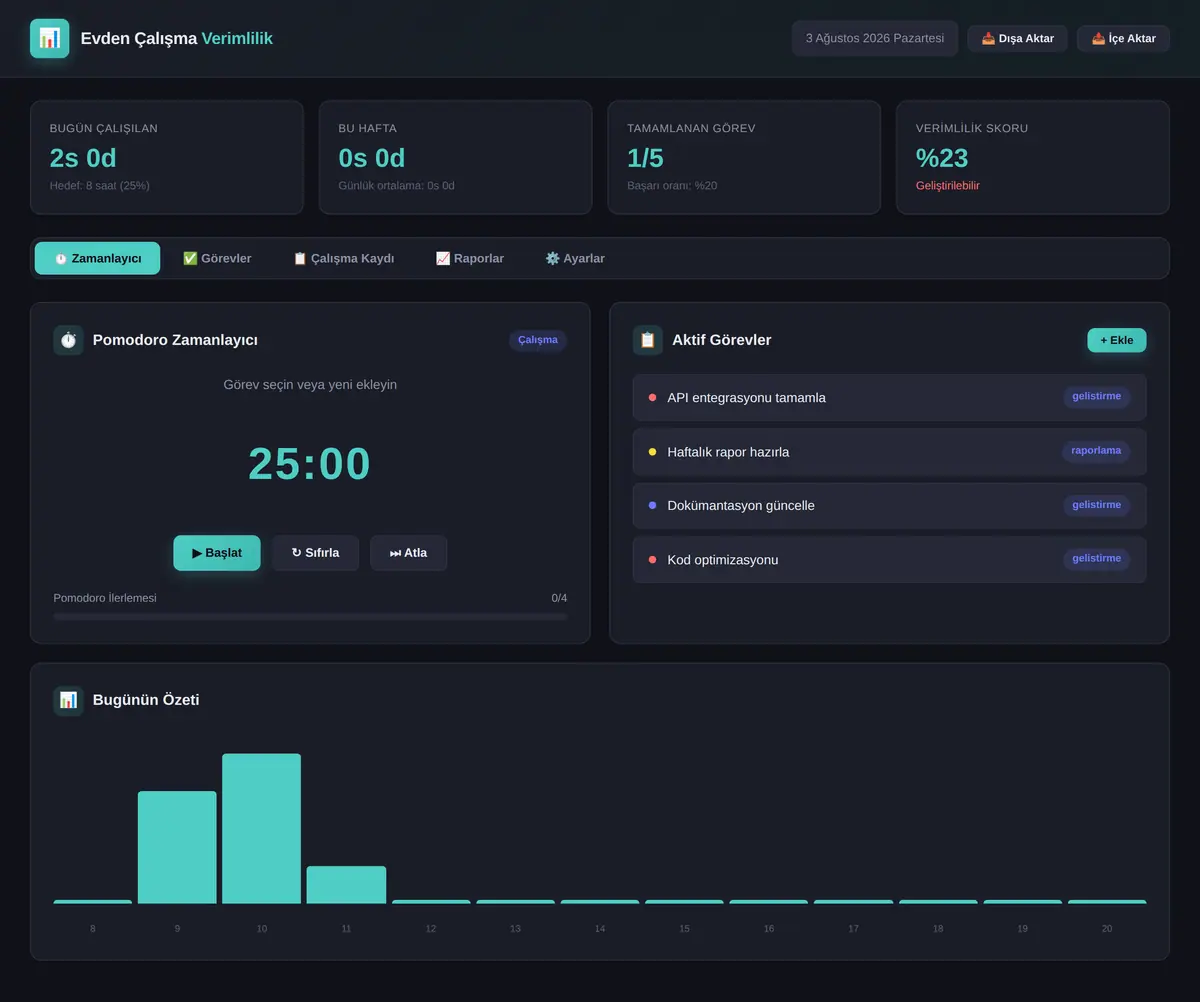Click the 9 o'clock chart bar
The width and height of the screenshot is (1200, 1002).
tap(177, 848)
